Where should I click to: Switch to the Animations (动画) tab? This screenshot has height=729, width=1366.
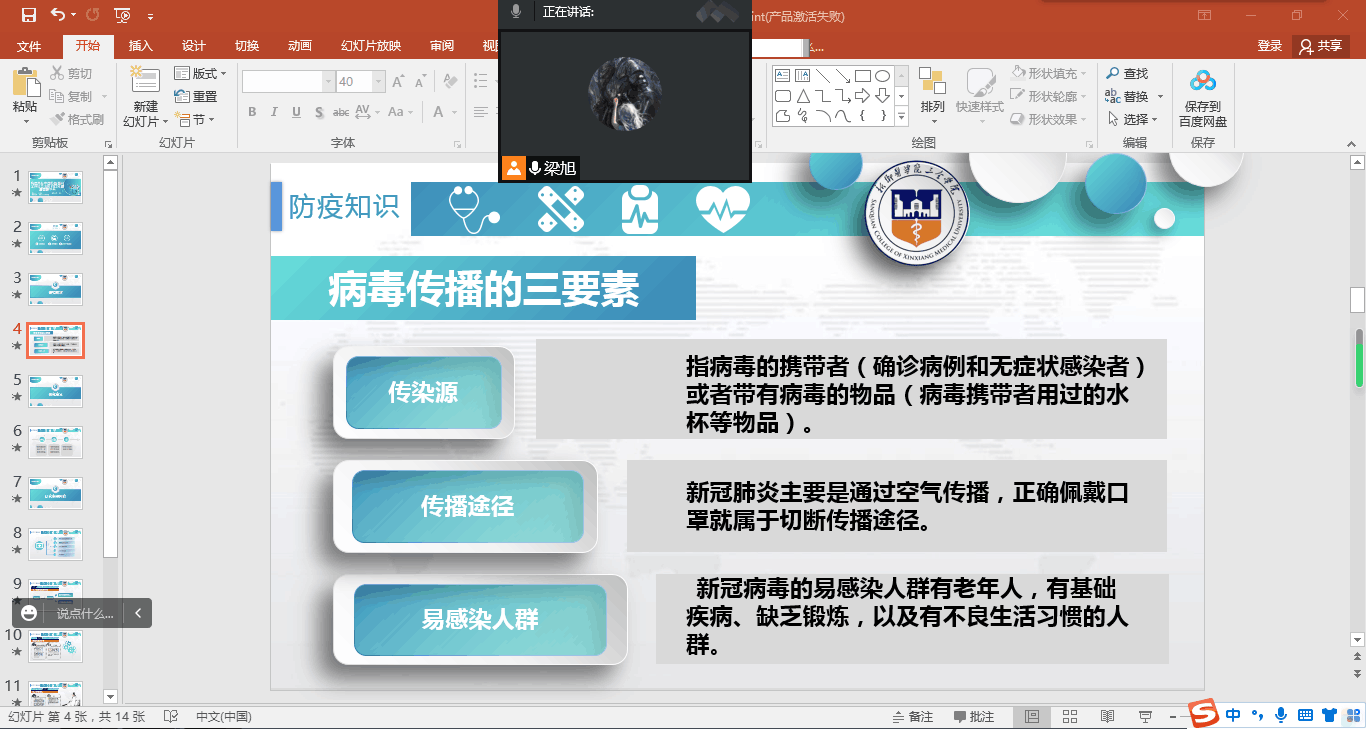pos(299,46)
